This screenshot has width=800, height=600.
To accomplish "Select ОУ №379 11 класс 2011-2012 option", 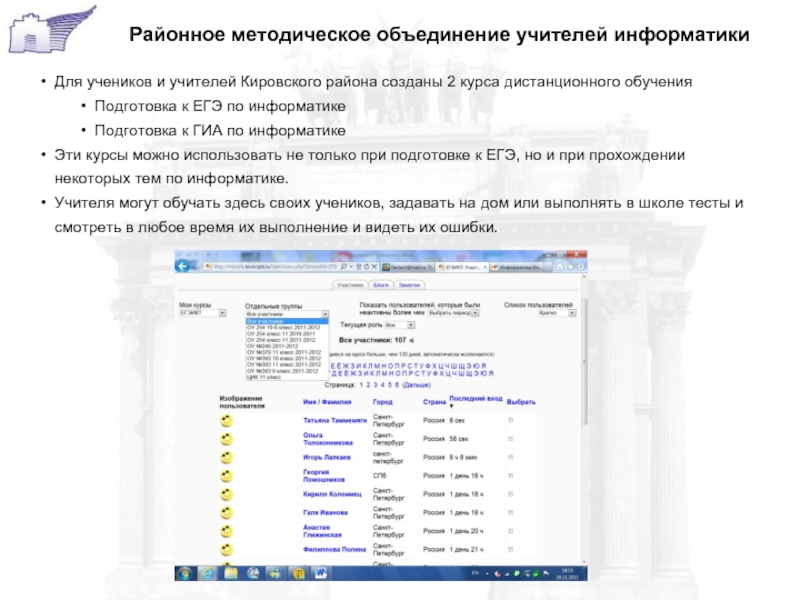I will [x=287, y=352].
